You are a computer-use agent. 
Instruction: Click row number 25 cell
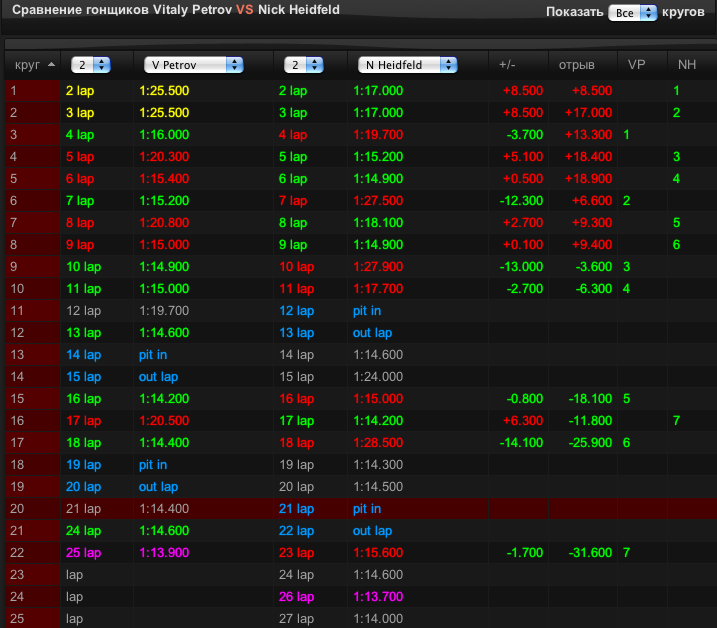32,618
